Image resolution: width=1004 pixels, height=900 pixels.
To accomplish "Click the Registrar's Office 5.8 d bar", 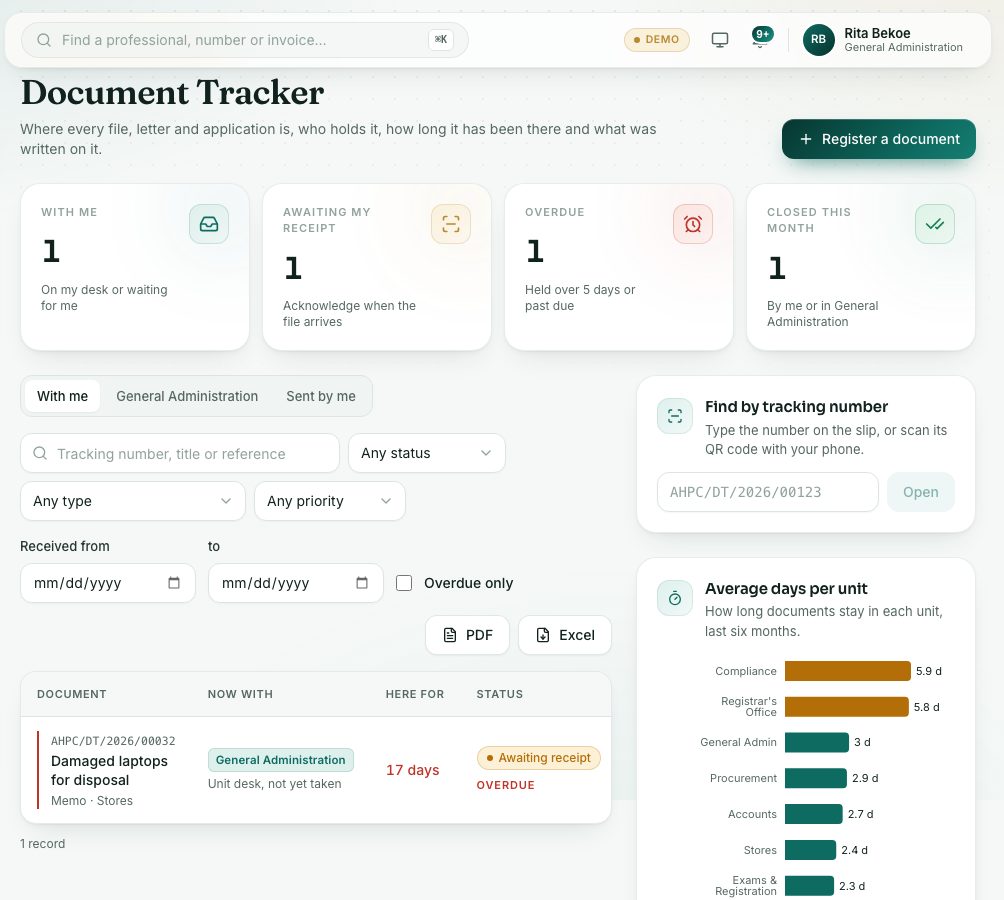I will coord(846,707).
